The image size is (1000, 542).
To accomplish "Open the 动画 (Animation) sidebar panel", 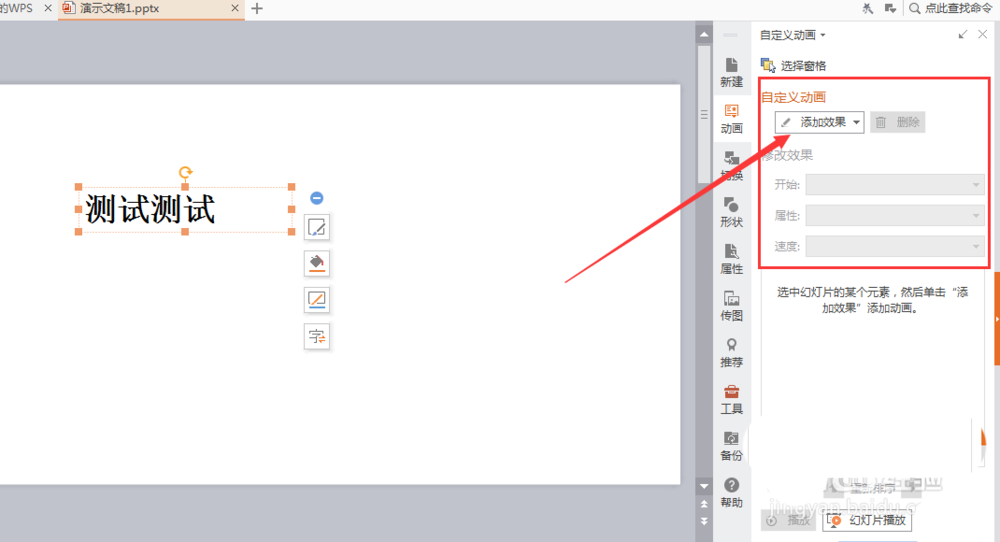I will tap(732, 119).
